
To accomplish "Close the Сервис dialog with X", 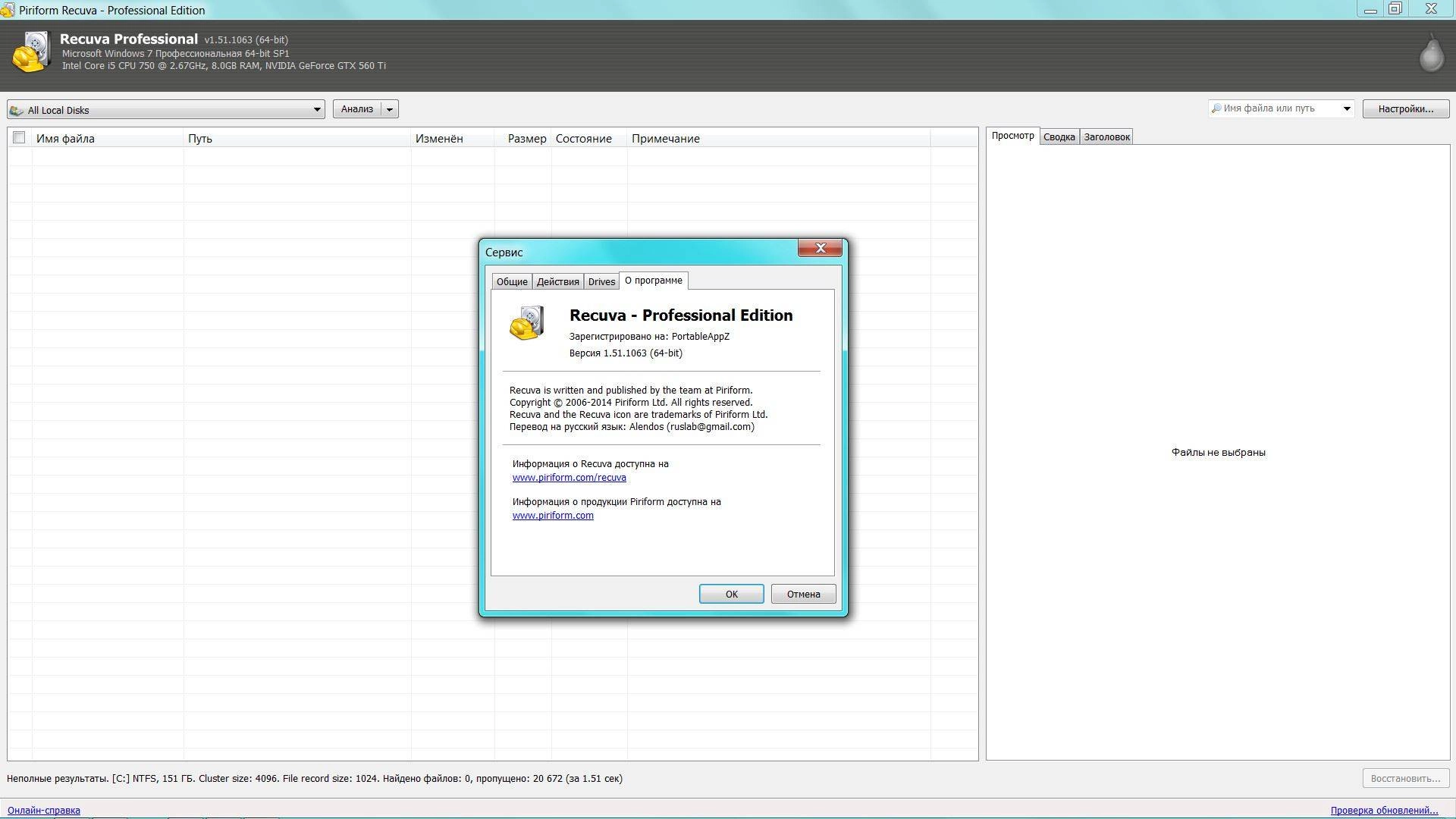I will [820, 248].
